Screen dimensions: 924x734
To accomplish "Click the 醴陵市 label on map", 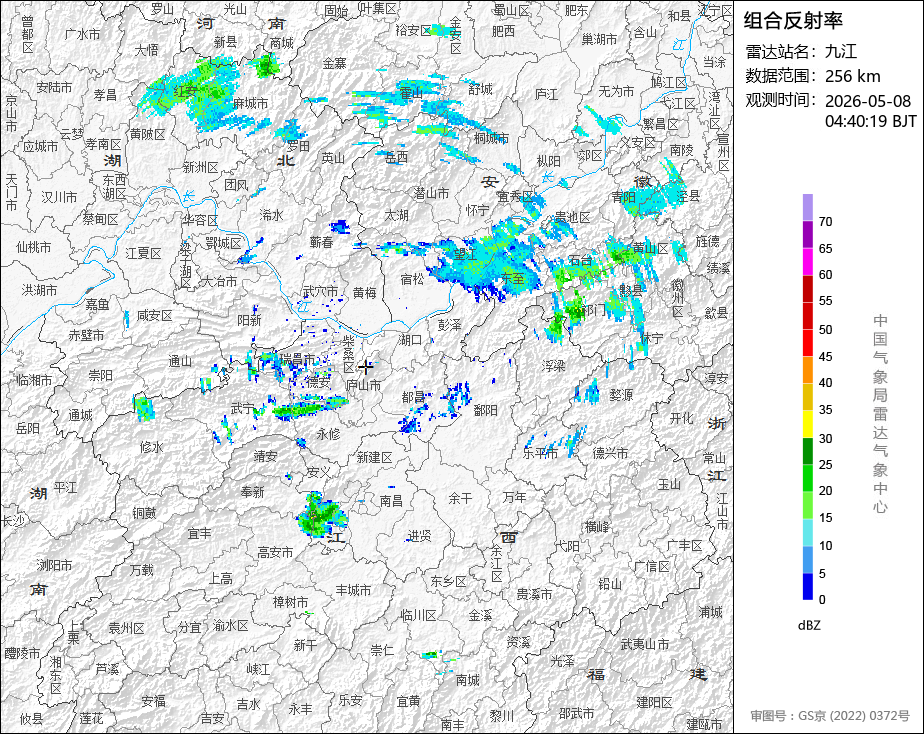I will click(22, 653).
